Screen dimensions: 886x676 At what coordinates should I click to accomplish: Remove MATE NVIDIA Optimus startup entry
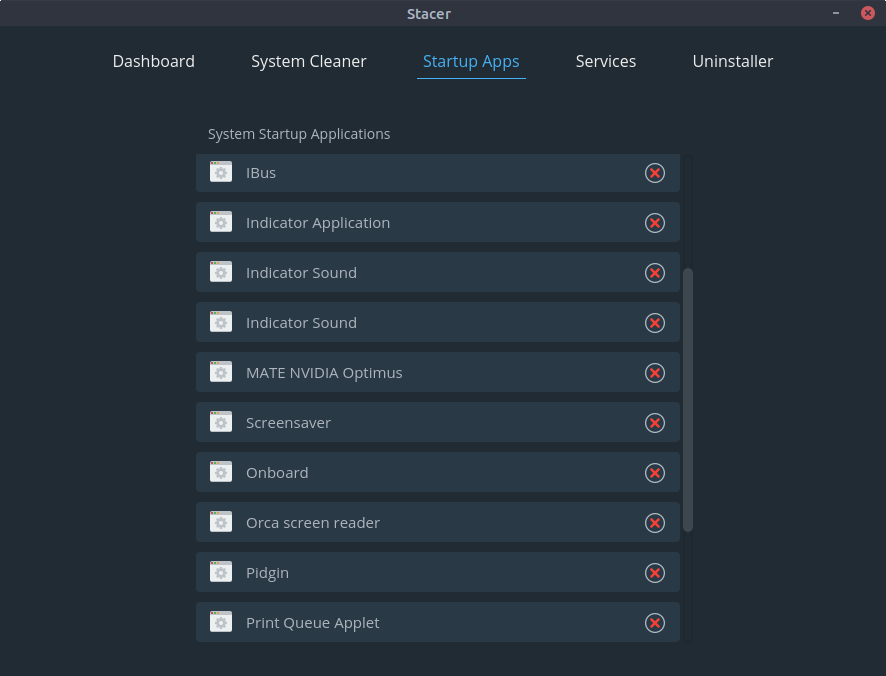pyautogui.click(x=654, y=373)
